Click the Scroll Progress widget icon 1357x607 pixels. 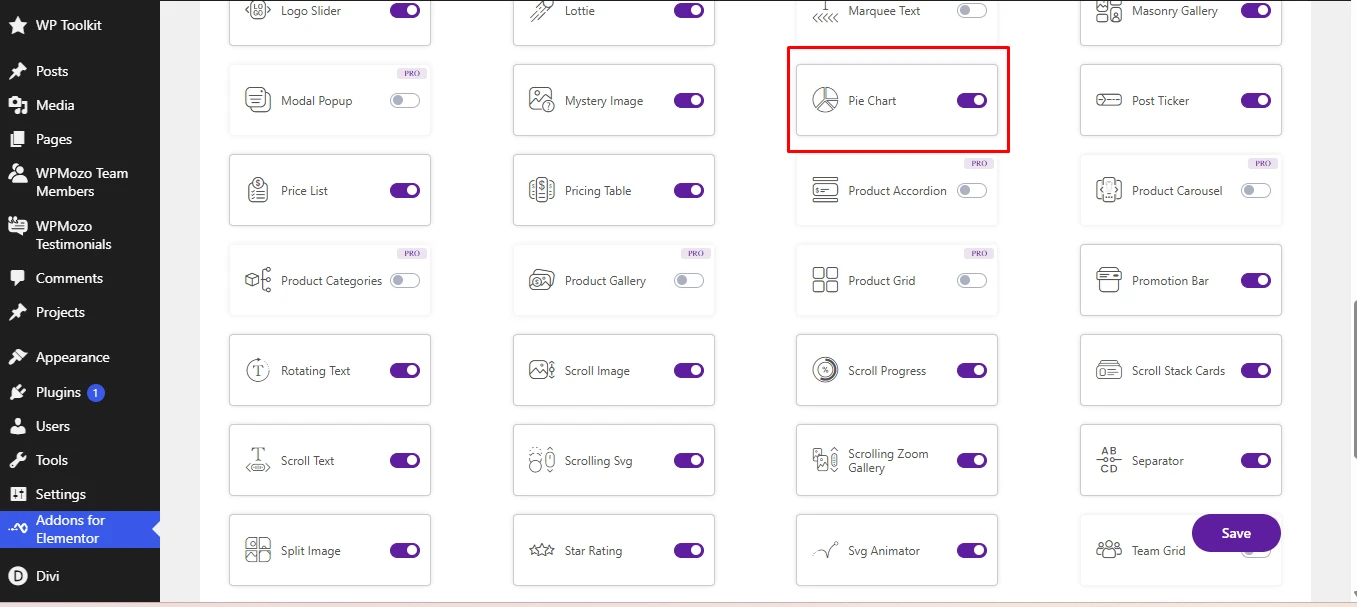click(x=825, y=371)
